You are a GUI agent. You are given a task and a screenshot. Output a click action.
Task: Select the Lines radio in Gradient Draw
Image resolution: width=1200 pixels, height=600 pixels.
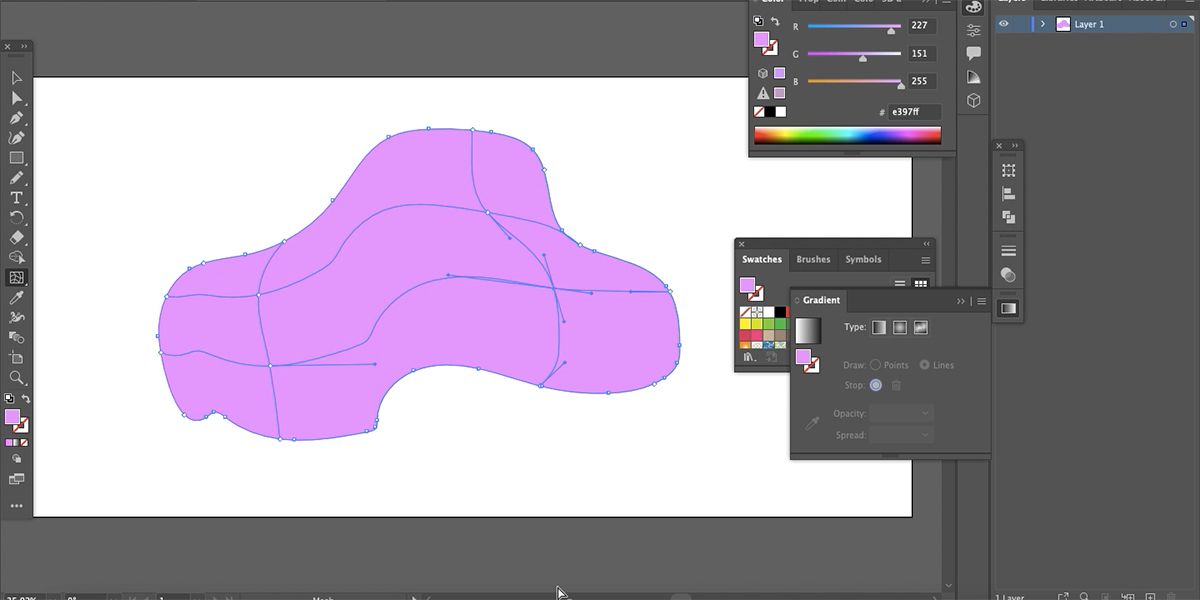925,364
